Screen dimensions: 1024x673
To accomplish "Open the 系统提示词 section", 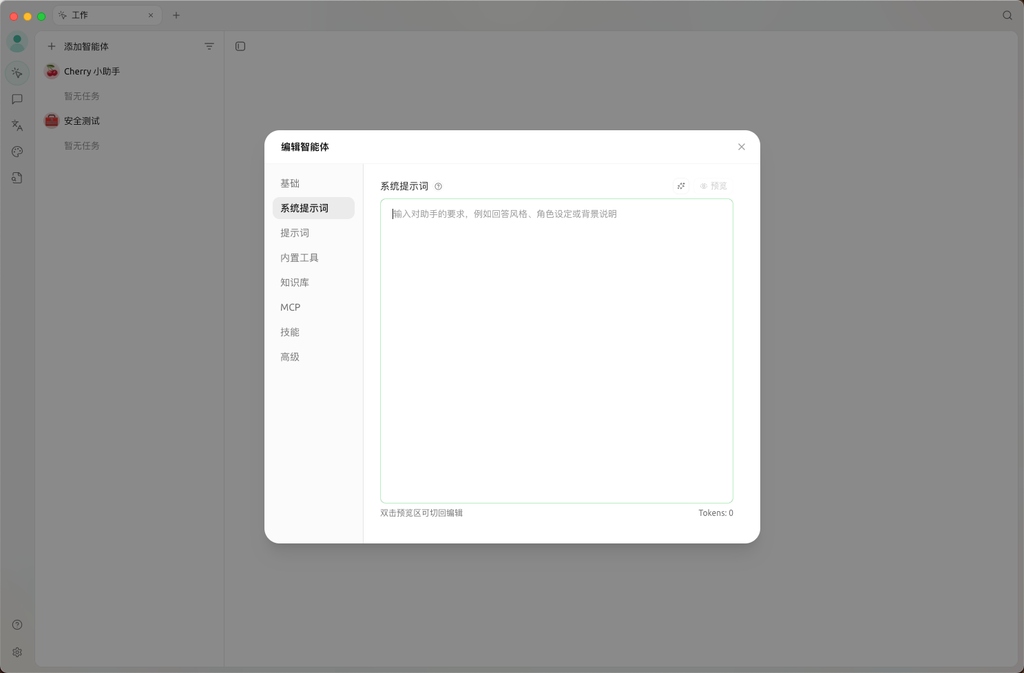I will (x=313, y=208).
